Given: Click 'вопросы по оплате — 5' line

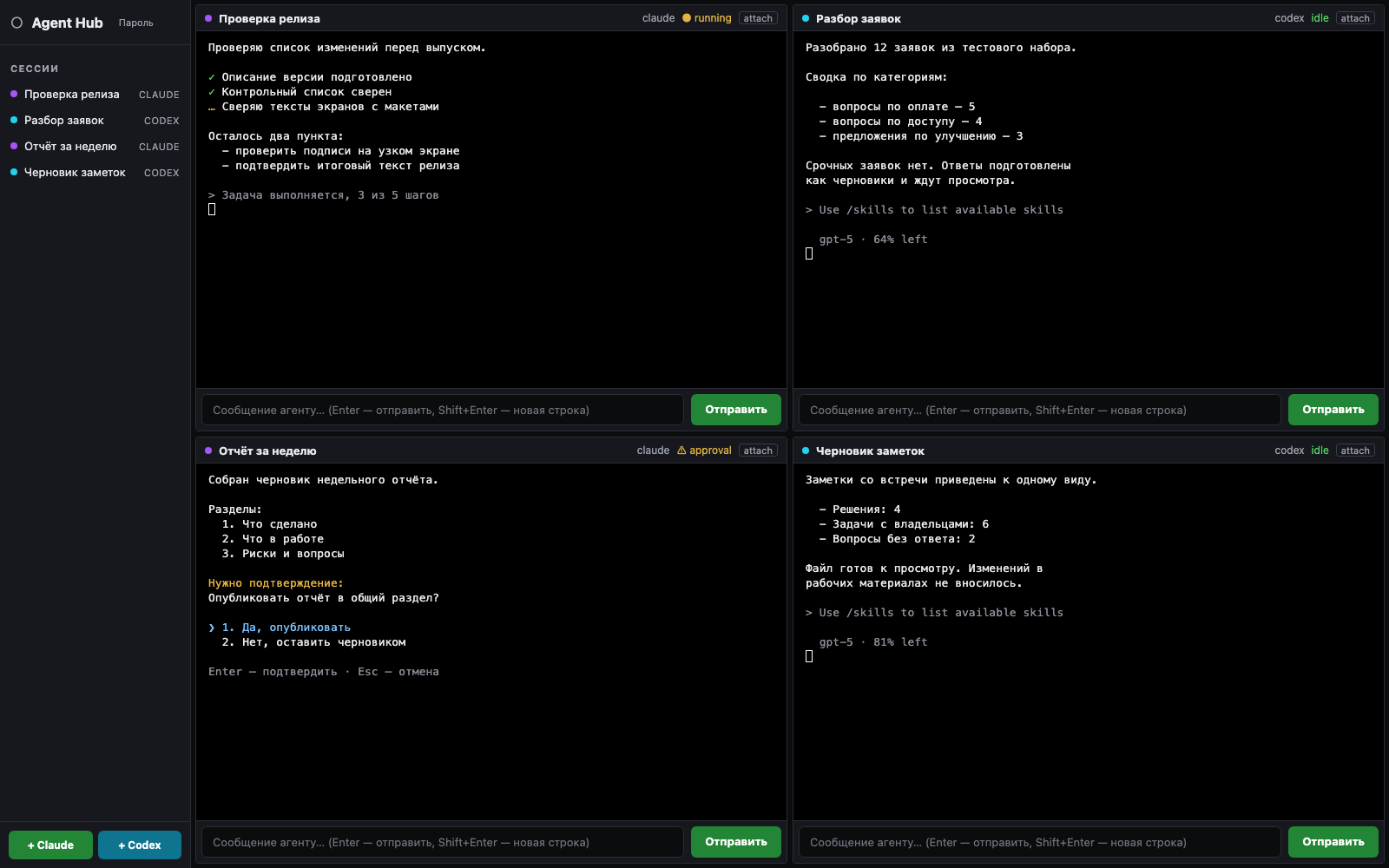Looking at the screenshot, I should coord(897,107).
